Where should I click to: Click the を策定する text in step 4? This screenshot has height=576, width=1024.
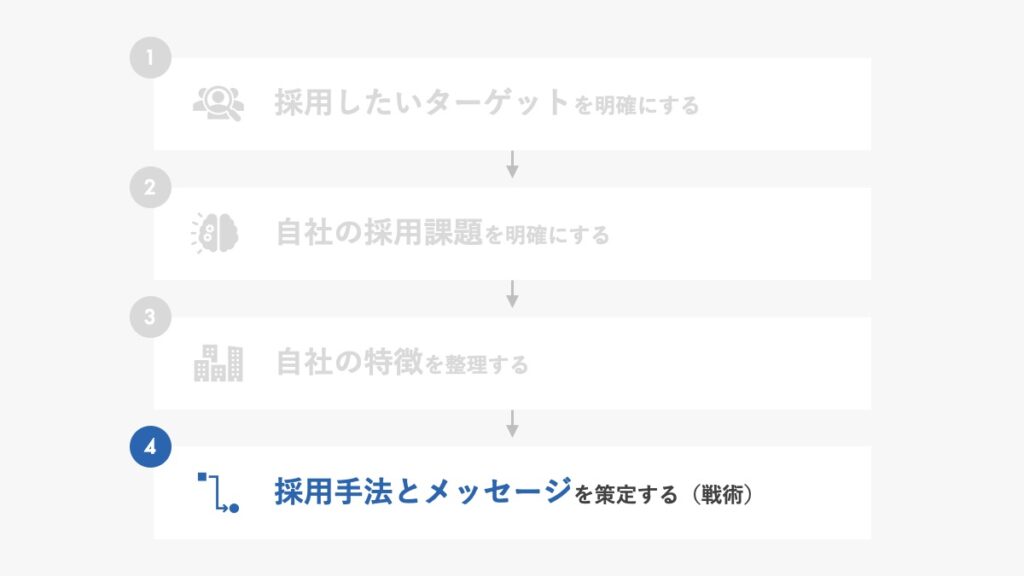(626, 494)
